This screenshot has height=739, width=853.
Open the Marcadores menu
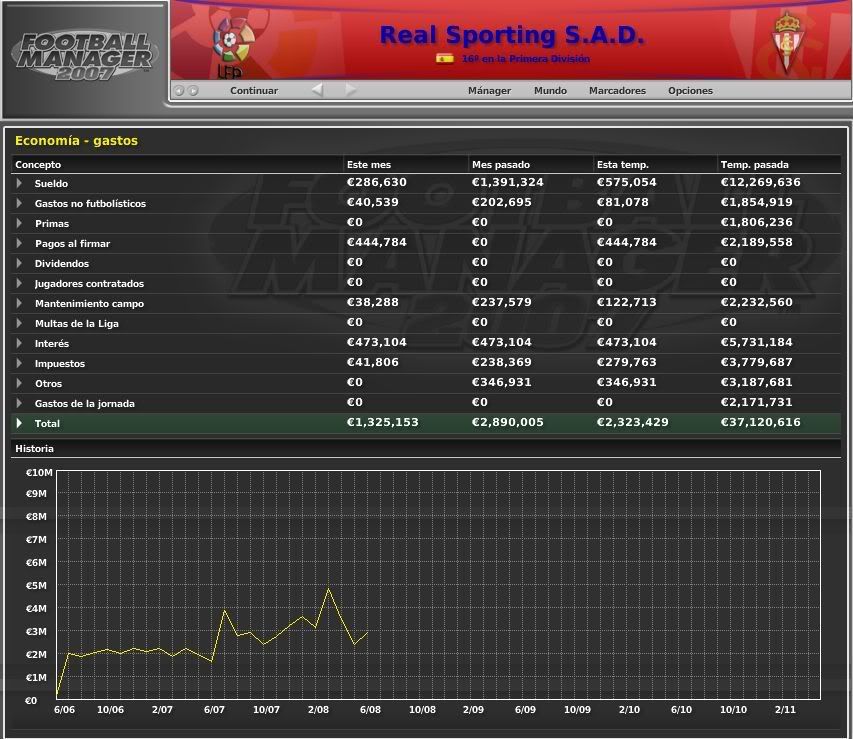617,90
